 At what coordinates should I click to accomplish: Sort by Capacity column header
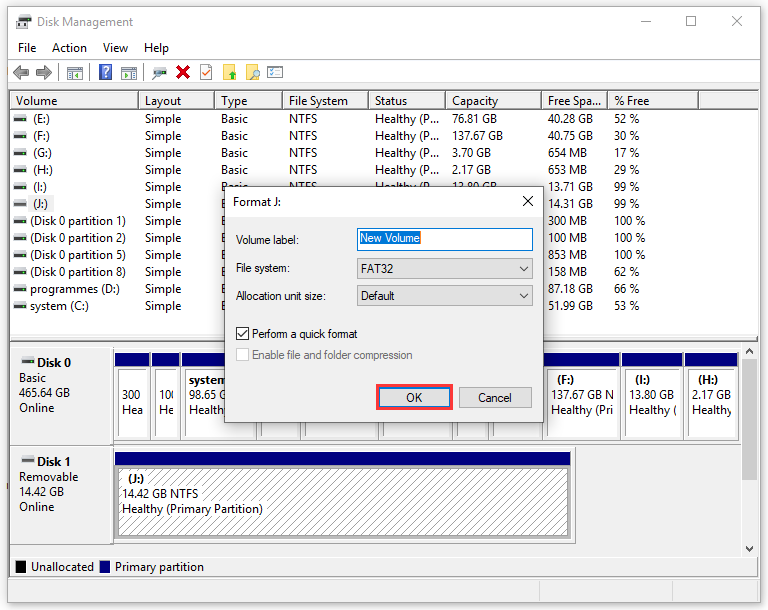[x=493, y=100]
